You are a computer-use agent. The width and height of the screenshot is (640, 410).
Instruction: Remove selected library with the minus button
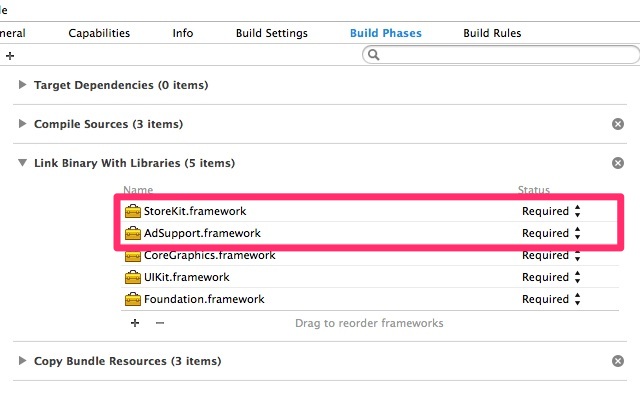(x=159, y=323)
